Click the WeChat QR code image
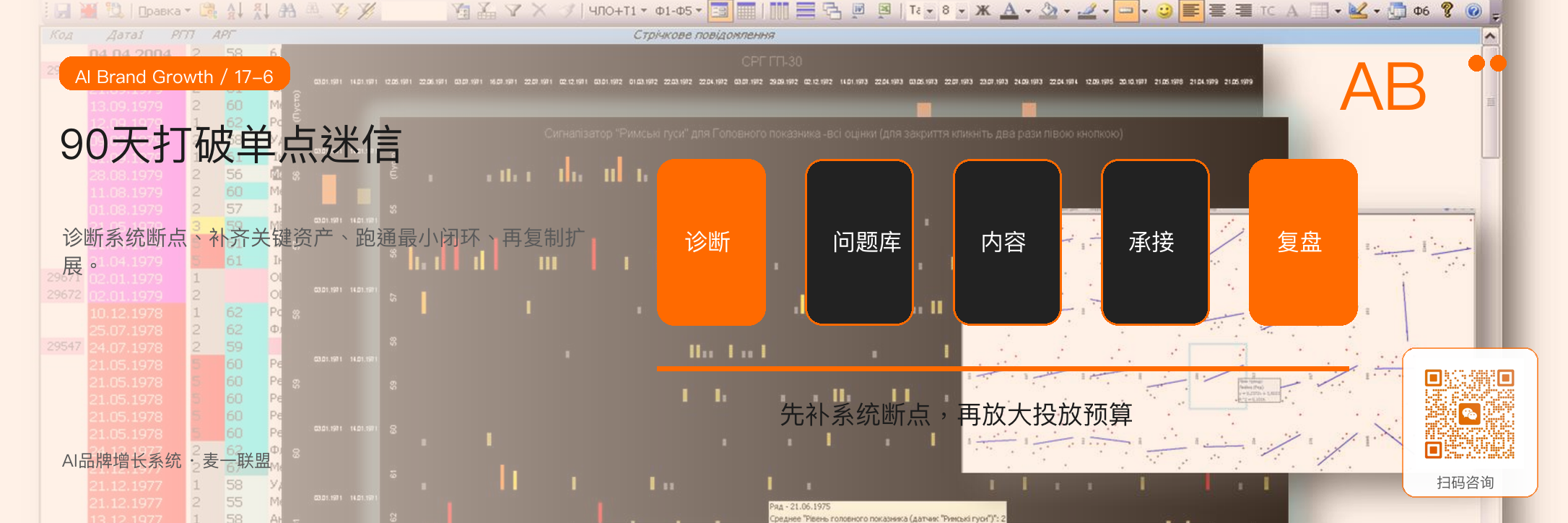 pos(1469,414)
